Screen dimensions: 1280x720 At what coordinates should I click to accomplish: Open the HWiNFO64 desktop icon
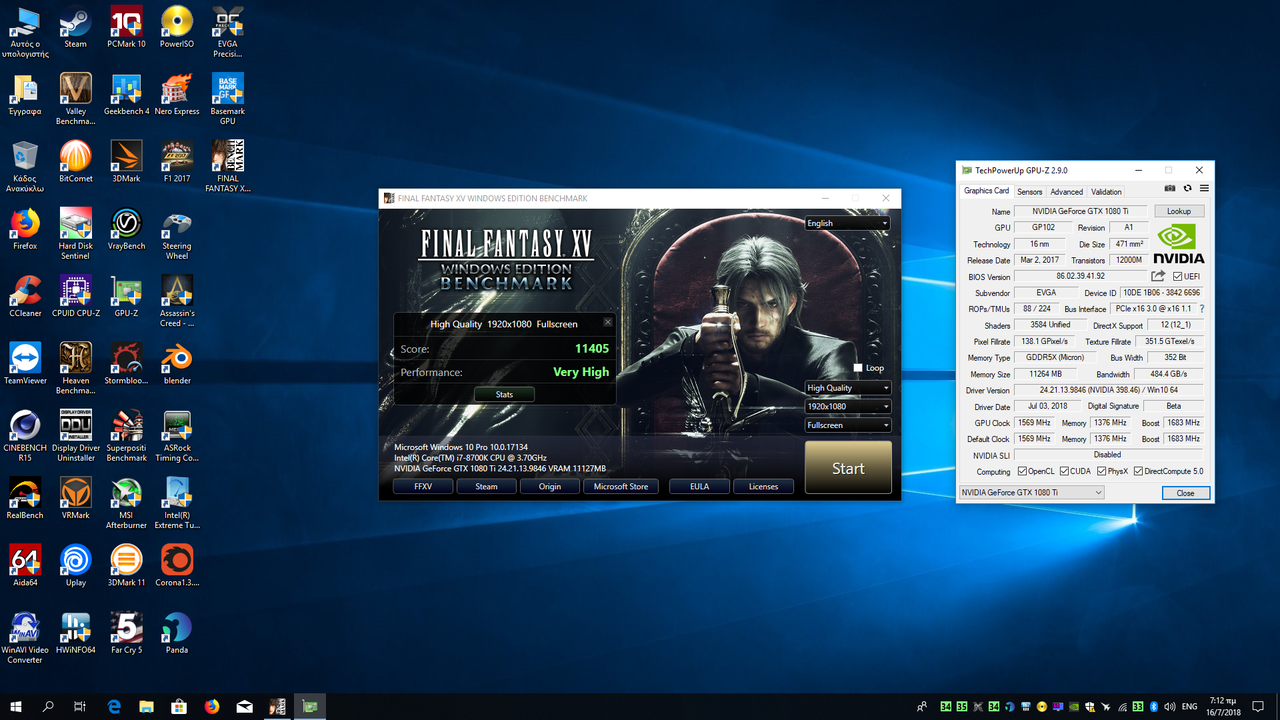(76, 632)
